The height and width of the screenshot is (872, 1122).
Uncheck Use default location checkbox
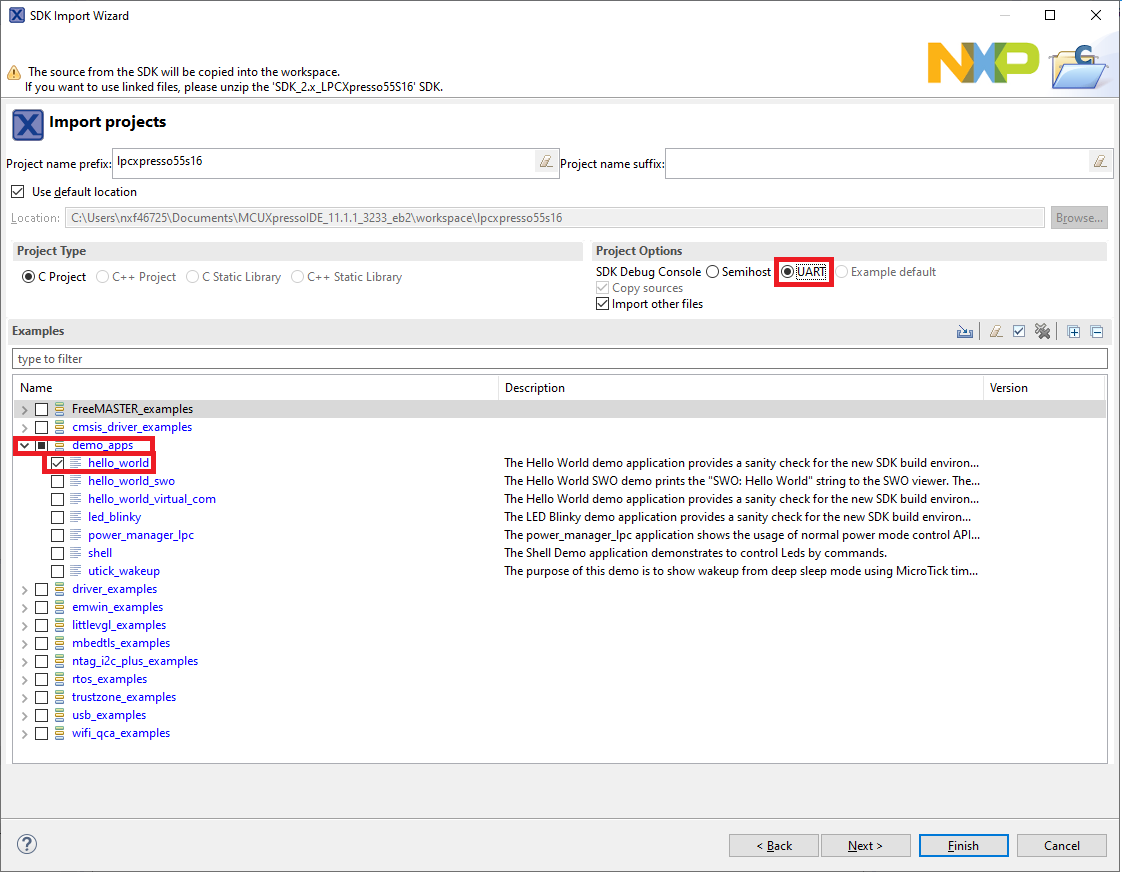[x=18, y=192]
